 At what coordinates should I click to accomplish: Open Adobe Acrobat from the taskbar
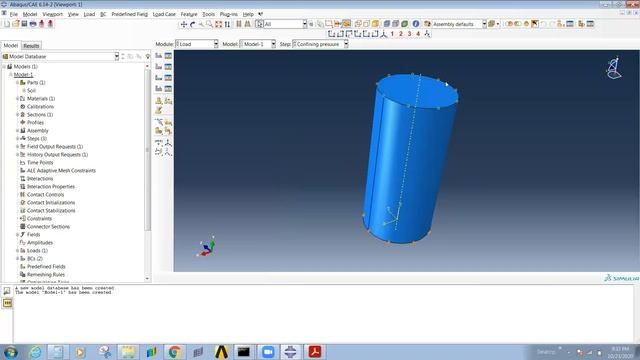coord(314,352)
